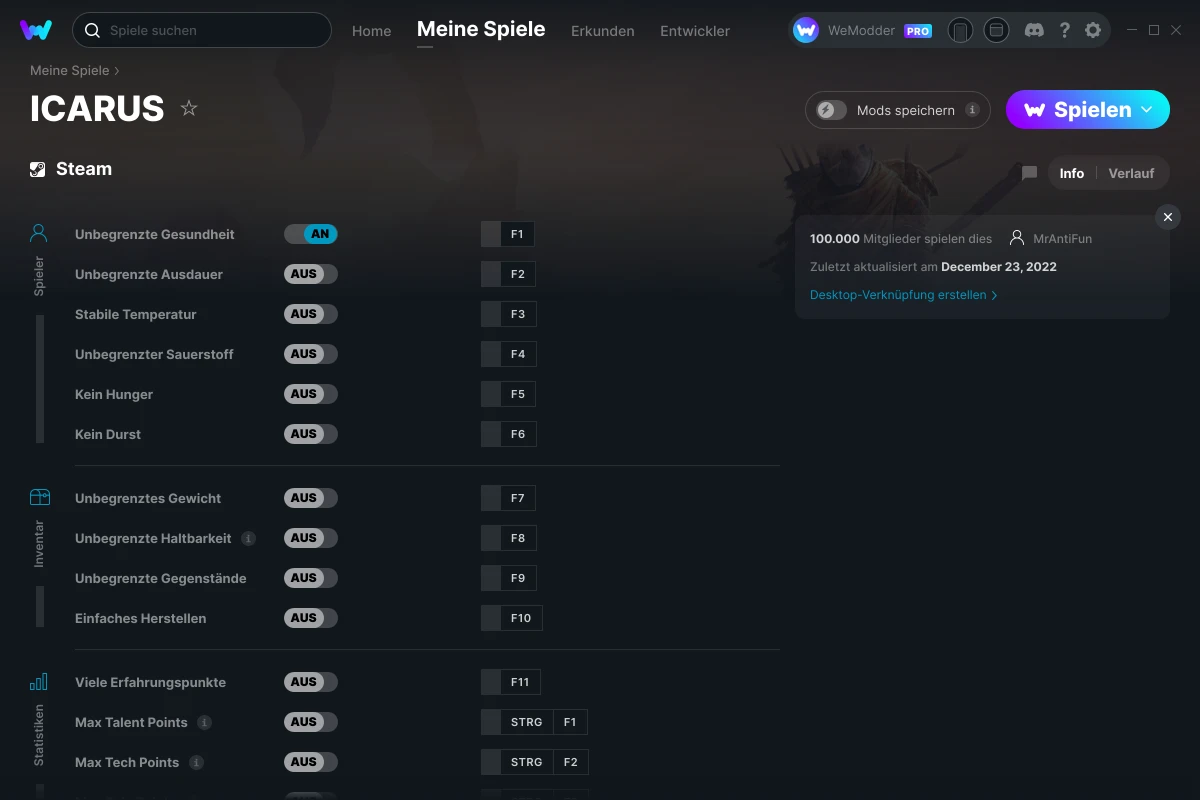Viewport: 1200px width, 800px height.
Task: Click the round window icon beside phone icon
Action: 996,30
